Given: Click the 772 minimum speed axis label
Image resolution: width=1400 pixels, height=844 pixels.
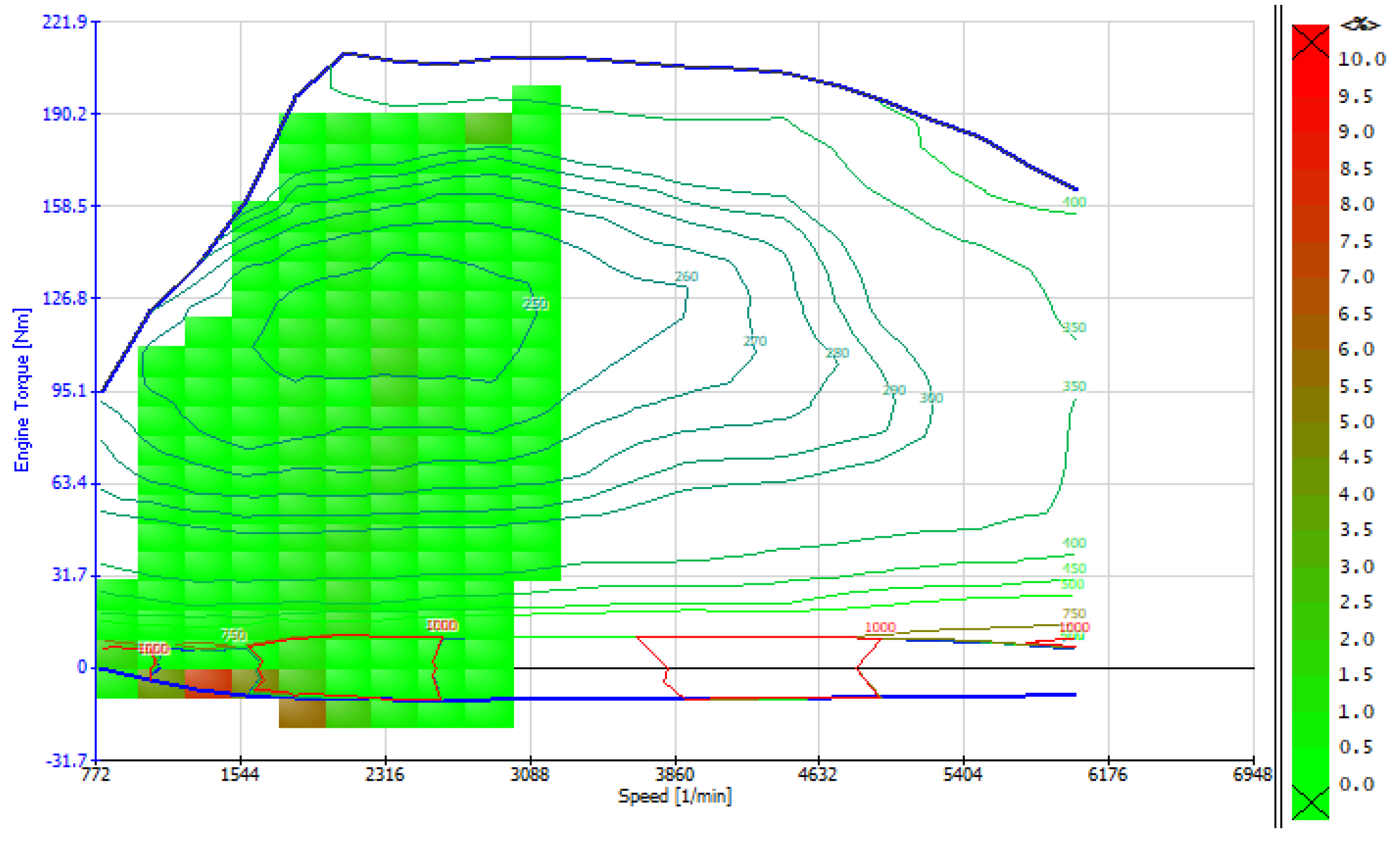Looking at the screenshot, I should [96, 775].
